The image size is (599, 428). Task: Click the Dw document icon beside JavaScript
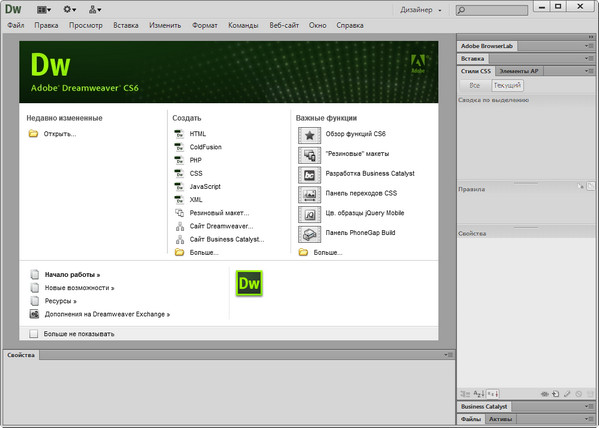[x=179, y=186]
